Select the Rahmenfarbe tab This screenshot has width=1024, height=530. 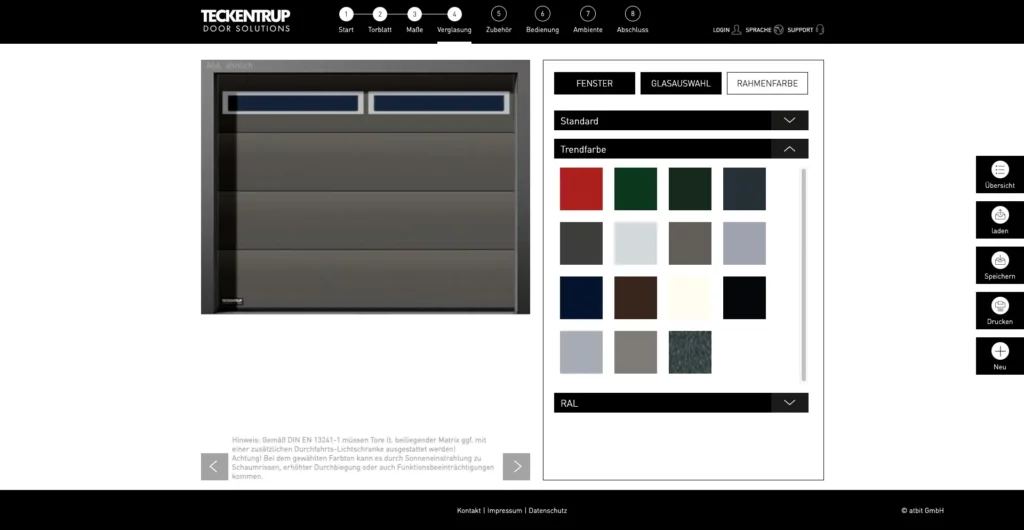pos(767,84)
